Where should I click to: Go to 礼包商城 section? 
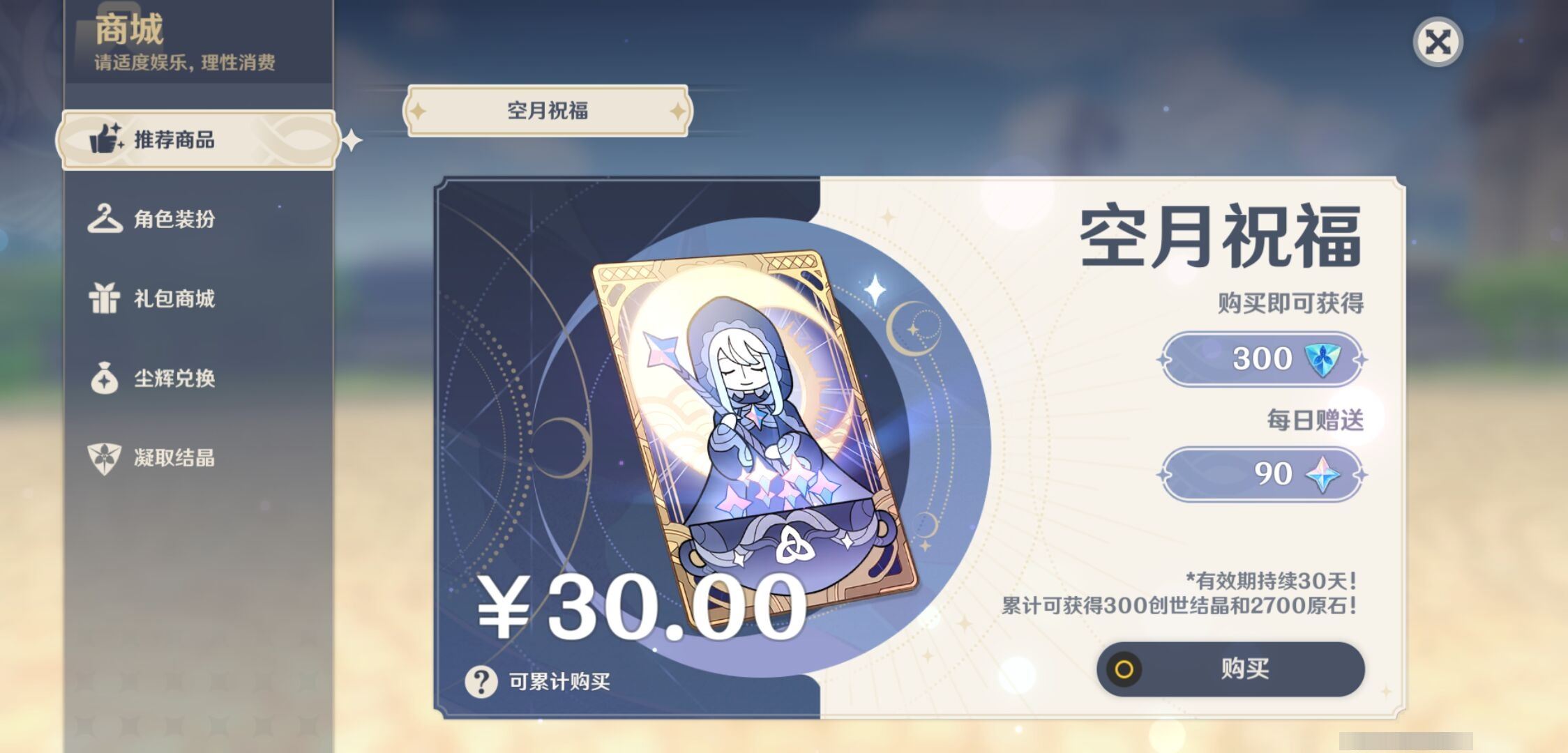pyautogui.click(x=199, y=298)
